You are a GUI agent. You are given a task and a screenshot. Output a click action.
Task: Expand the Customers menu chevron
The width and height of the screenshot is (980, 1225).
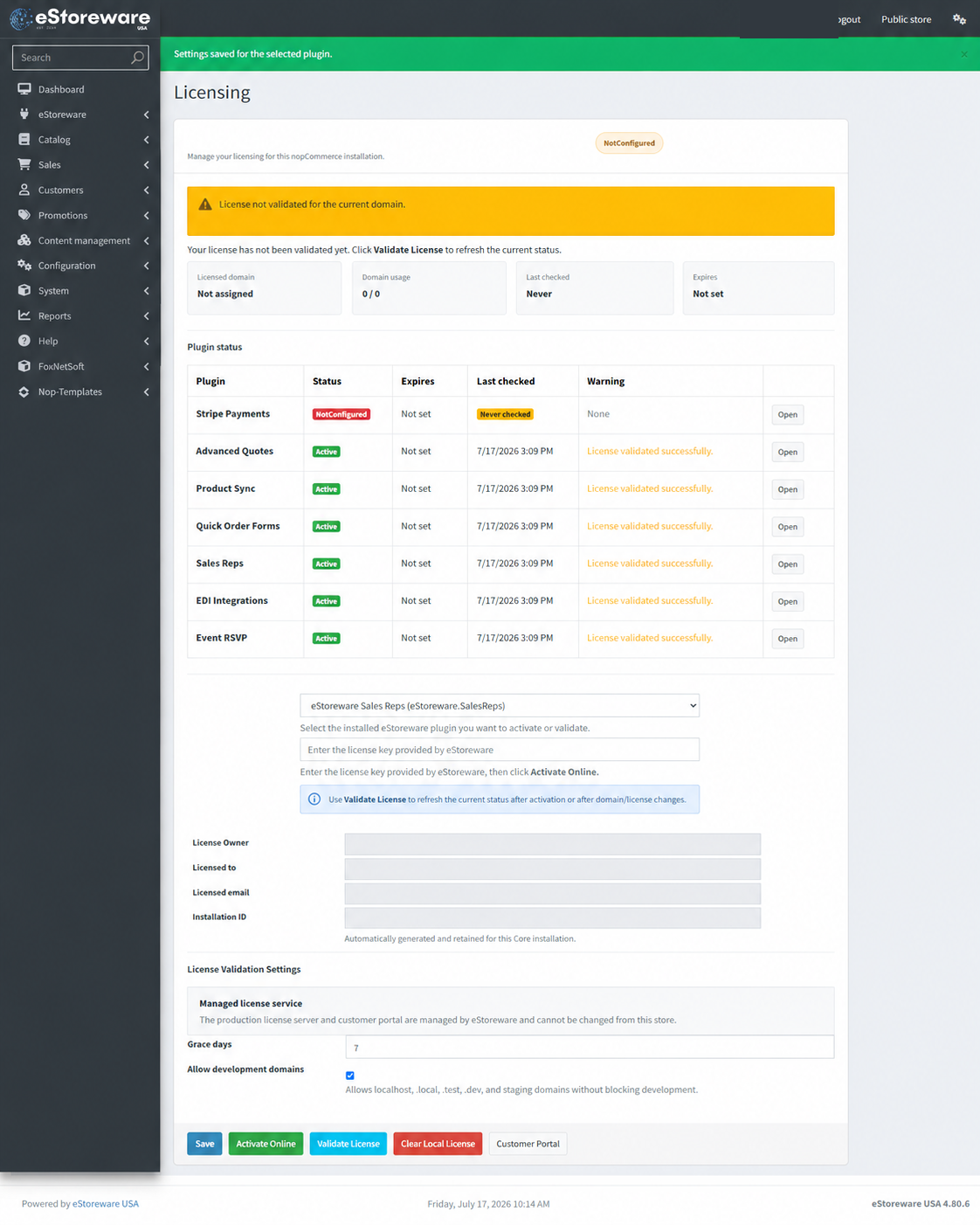(147, 190)
